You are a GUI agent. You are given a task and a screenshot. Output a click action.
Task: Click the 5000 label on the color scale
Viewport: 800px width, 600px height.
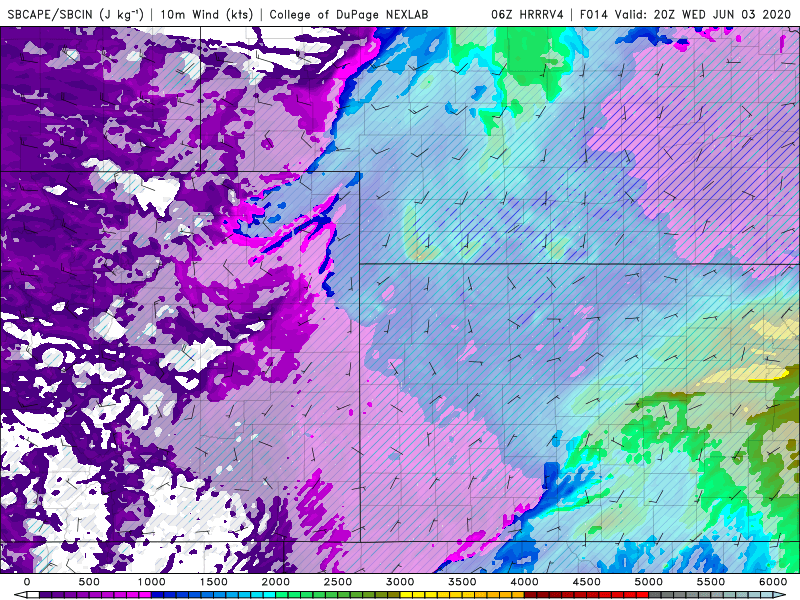tap(648, 582)
